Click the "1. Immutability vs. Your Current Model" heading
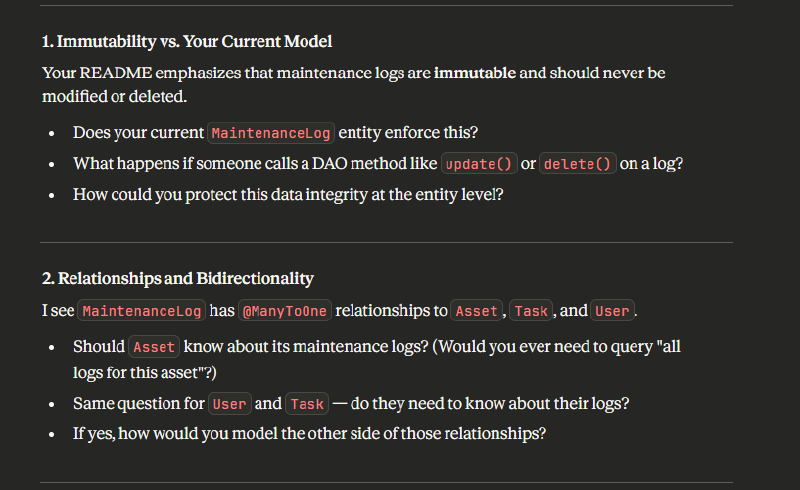The height and width of the screenshot is (490, 800). click(187, 41)
